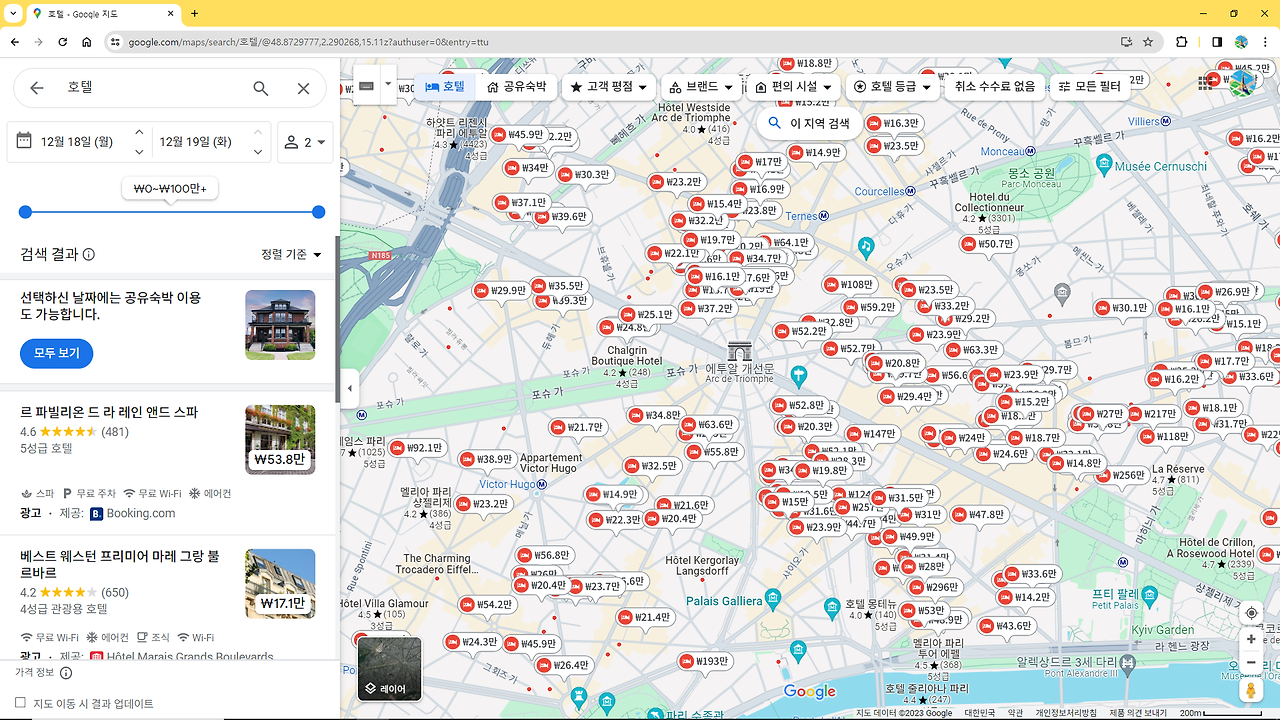
Task: Open 르 파빌리온 드 라 레인 앤드 스파 listing
Action: point(109,412)
